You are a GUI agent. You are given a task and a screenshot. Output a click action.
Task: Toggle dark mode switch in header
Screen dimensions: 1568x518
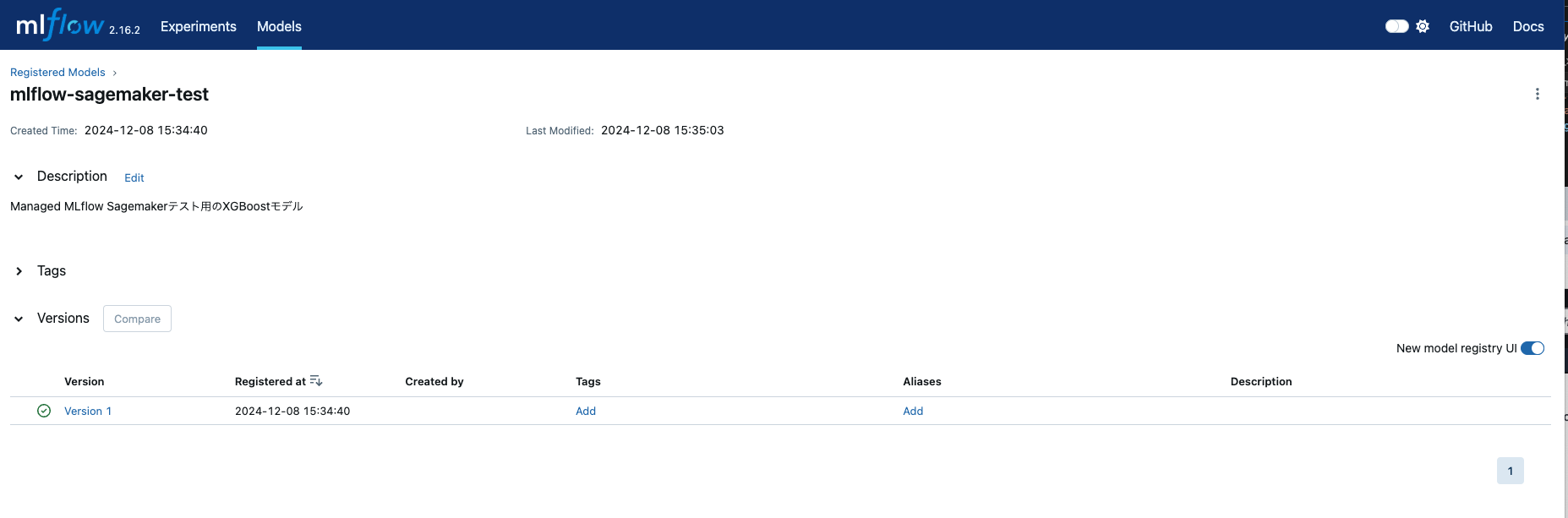coord(1396,26)
